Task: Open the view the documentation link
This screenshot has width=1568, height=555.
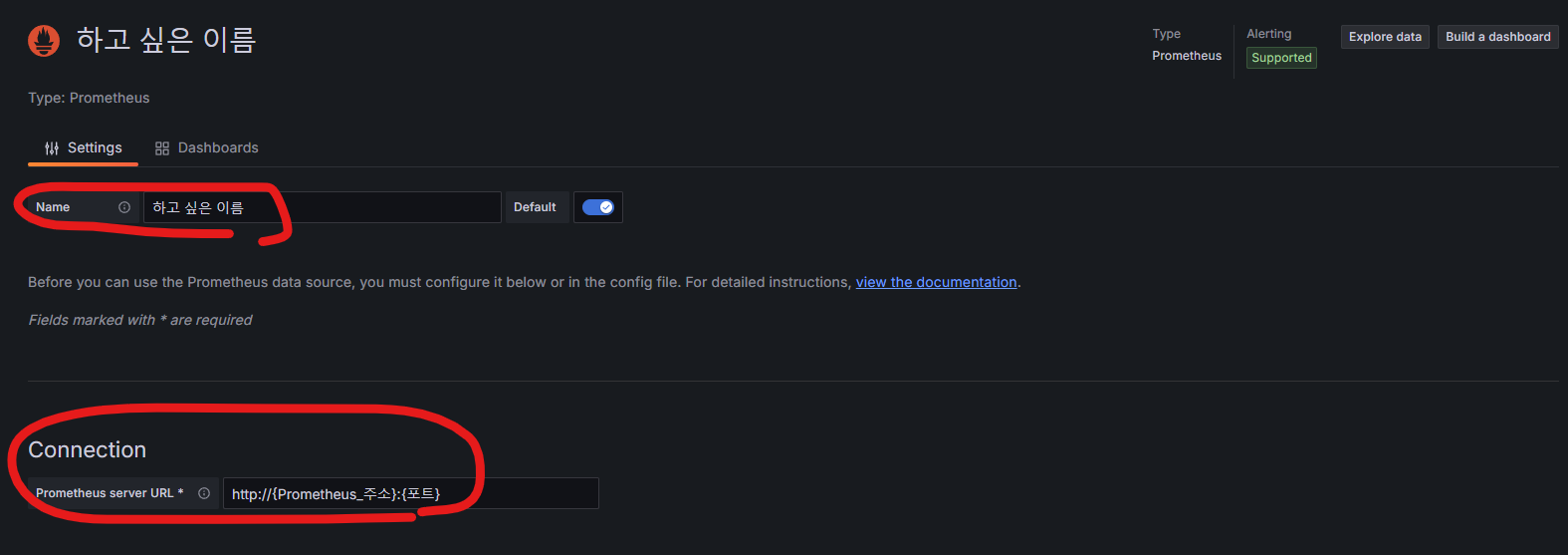Action: 936,282
